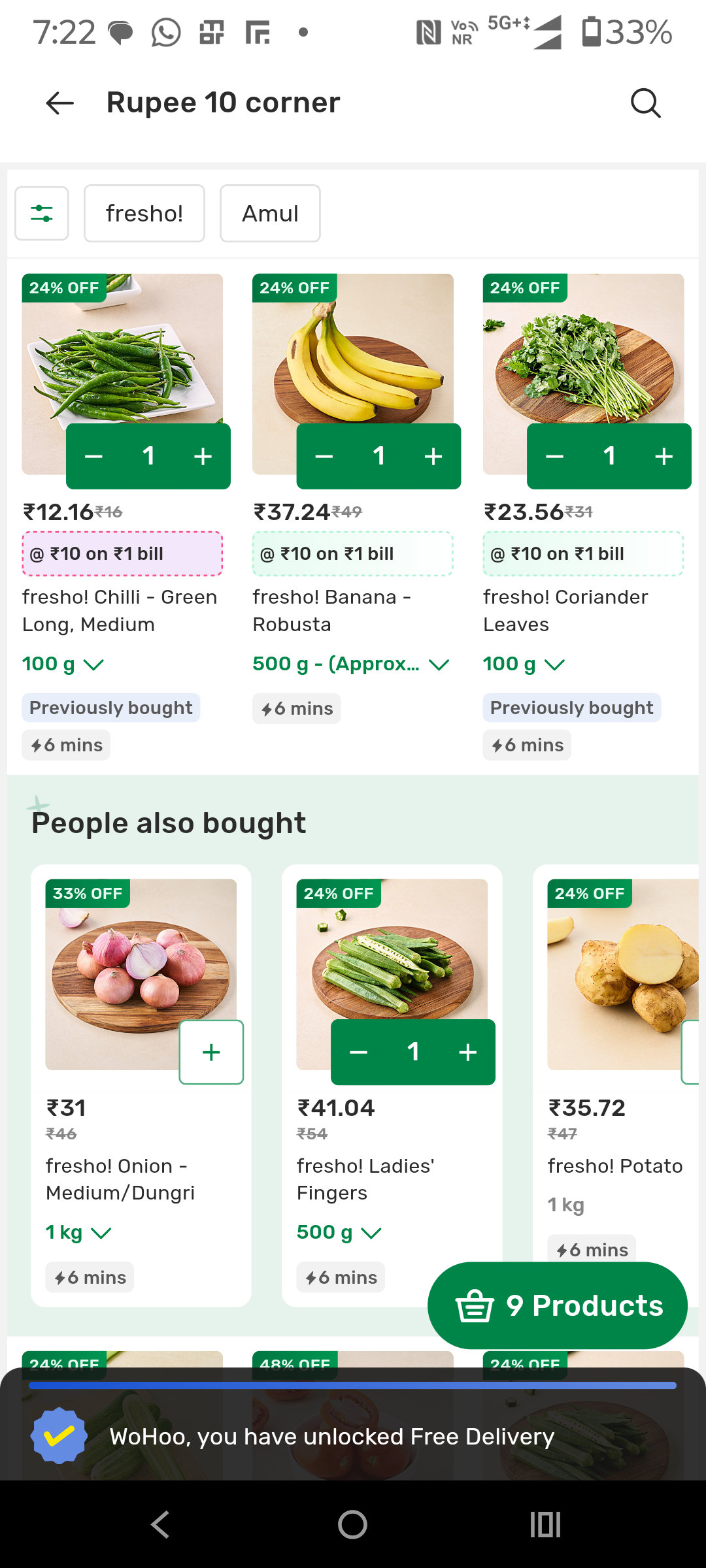Toggle the fresho! brand filter chip
Image resolution: width=706 pixels, height=1568 pixels.
(x=144, y=214)
